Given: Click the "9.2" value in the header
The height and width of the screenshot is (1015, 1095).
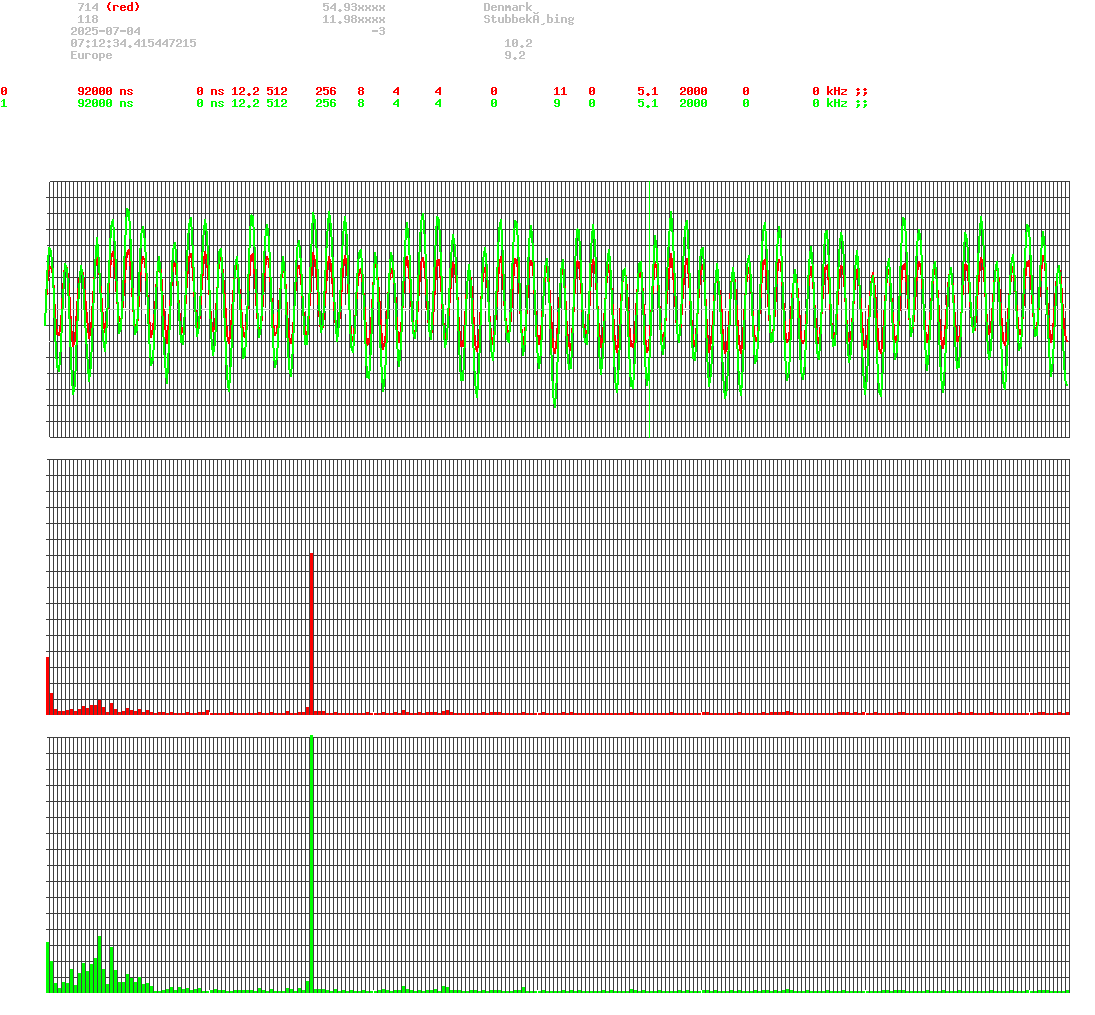Looking at the screenshot, I should click(515, 55).
